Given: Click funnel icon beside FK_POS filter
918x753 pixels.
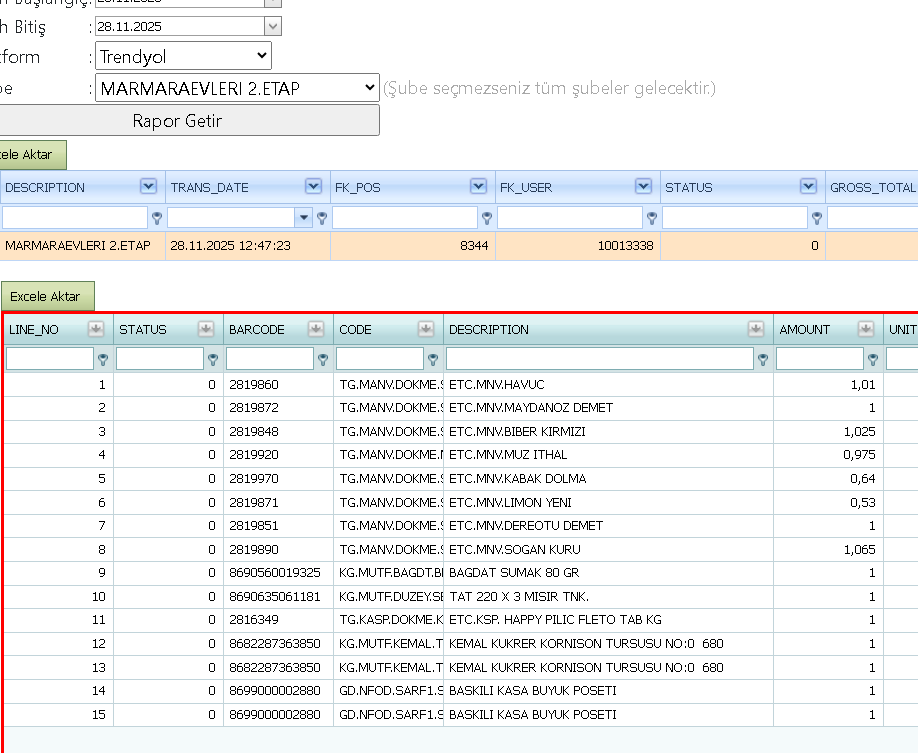Looking at the screenshot, I should coord(487,218).
